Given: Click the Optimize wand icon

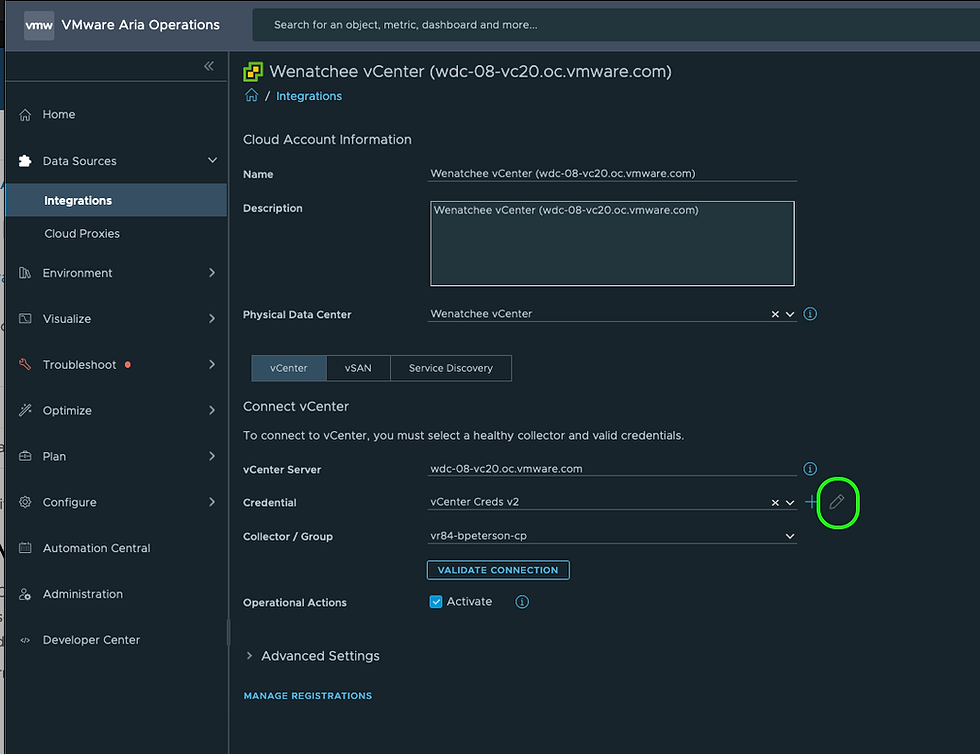Looking at the screenshot, I should click(25, 410).
